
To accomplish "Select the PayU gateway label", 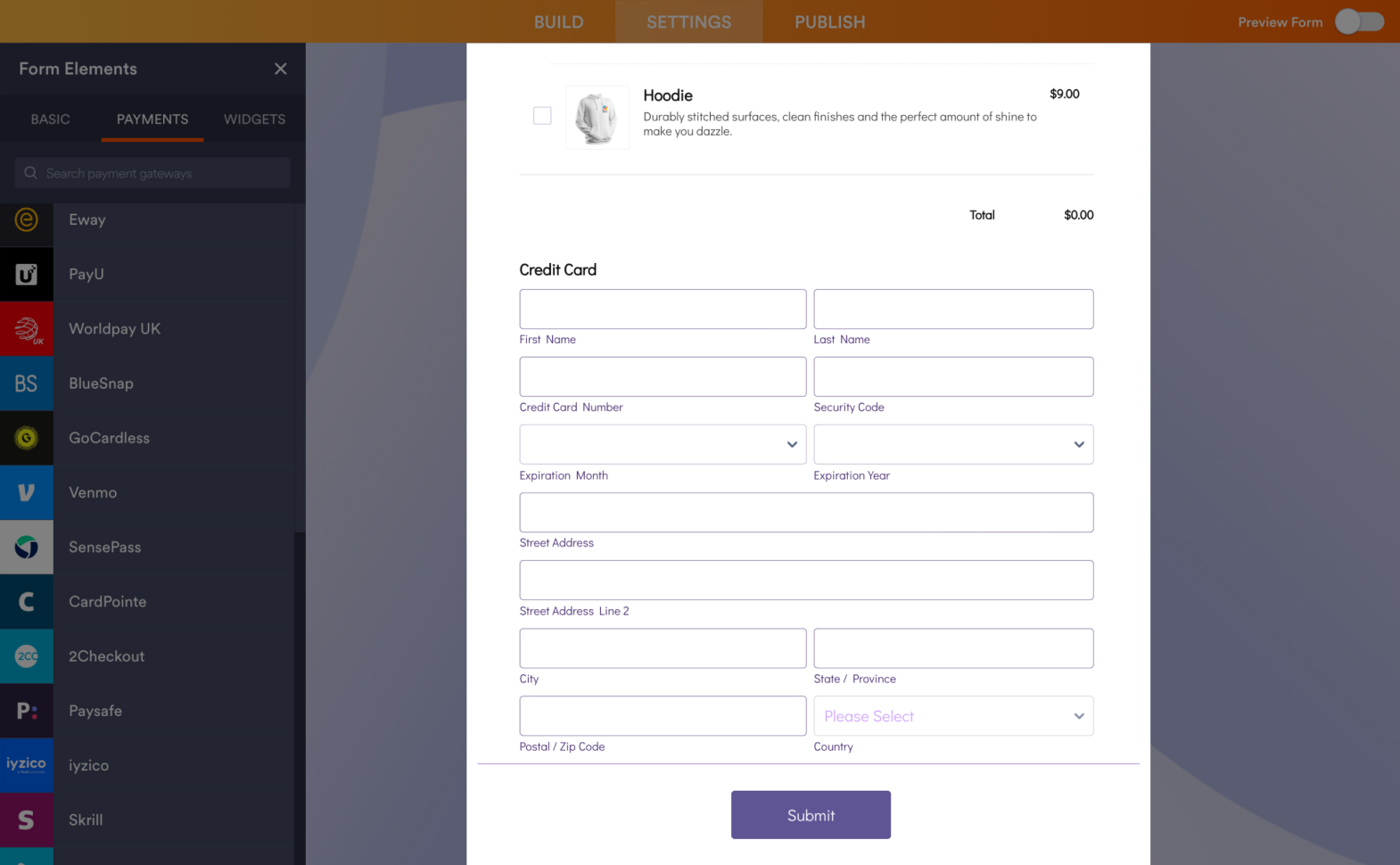I will click(86, 274).
